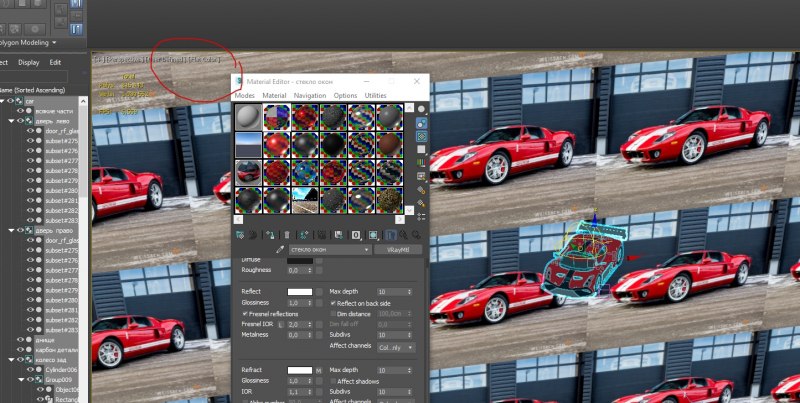Click the sample slots scroll-right arrow
Viewport: 800px width, 403px height.
pos(399,219)
